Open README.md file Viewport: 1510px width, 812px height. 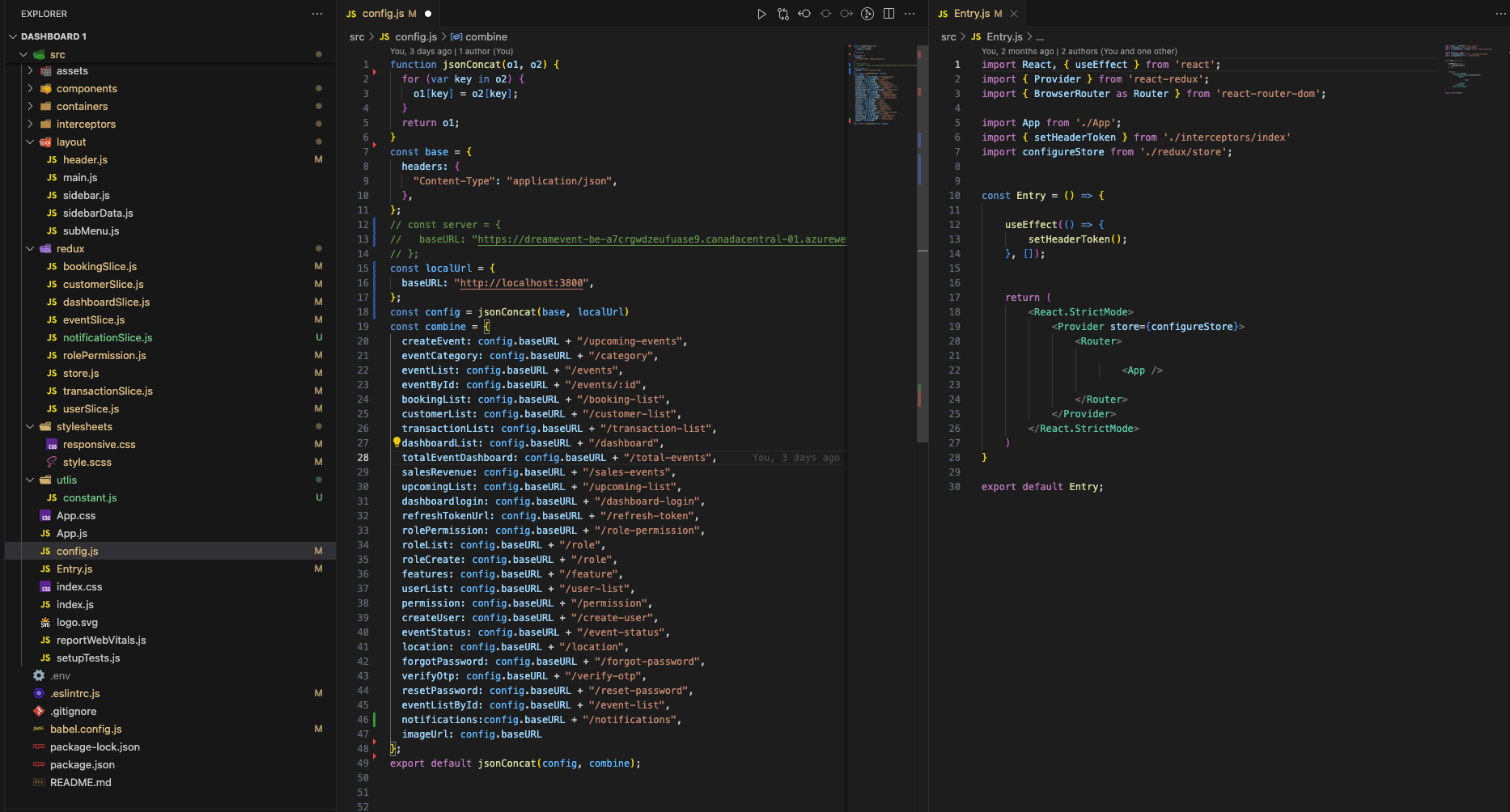coord(80,782)
